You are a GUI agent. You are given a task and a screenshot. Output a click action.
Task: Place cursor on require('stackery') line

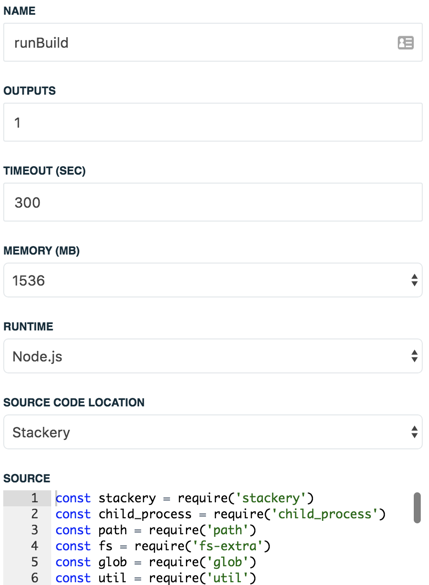click(x=185, y=498)
